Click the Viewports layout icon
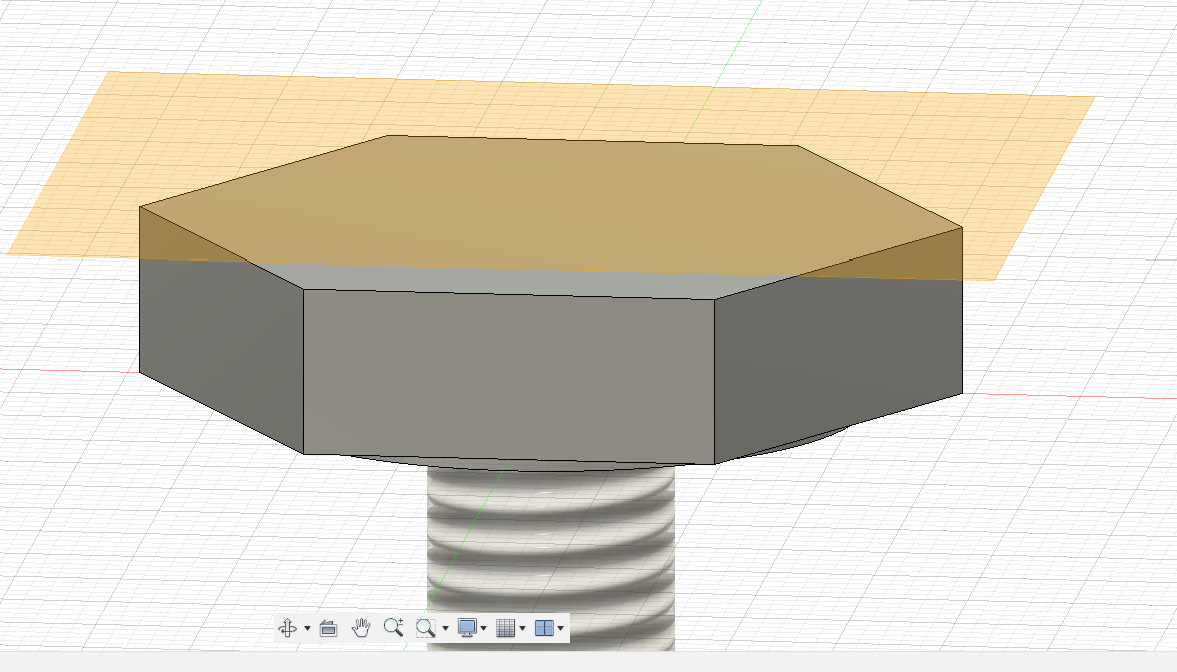This screenshot has height=672, width=1177. [544, 628]
